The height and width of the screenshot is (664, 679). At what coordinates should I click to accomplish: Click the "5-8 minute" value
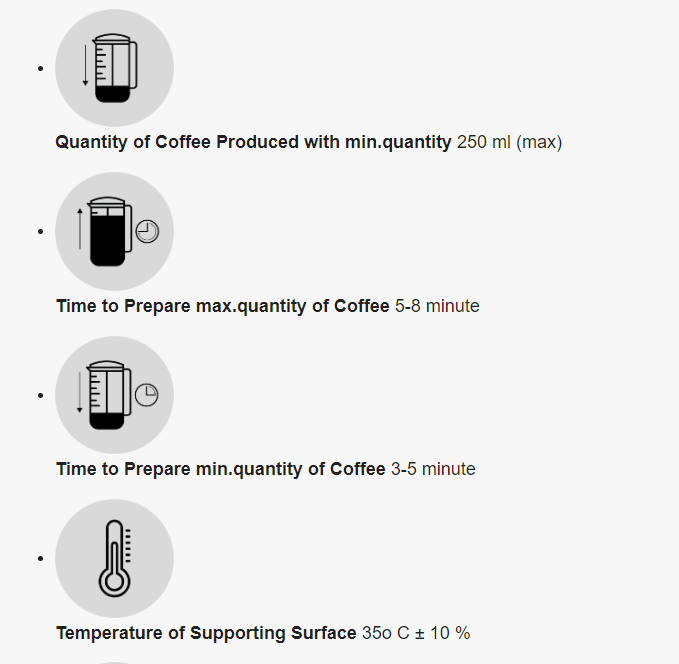click(437, 306)
